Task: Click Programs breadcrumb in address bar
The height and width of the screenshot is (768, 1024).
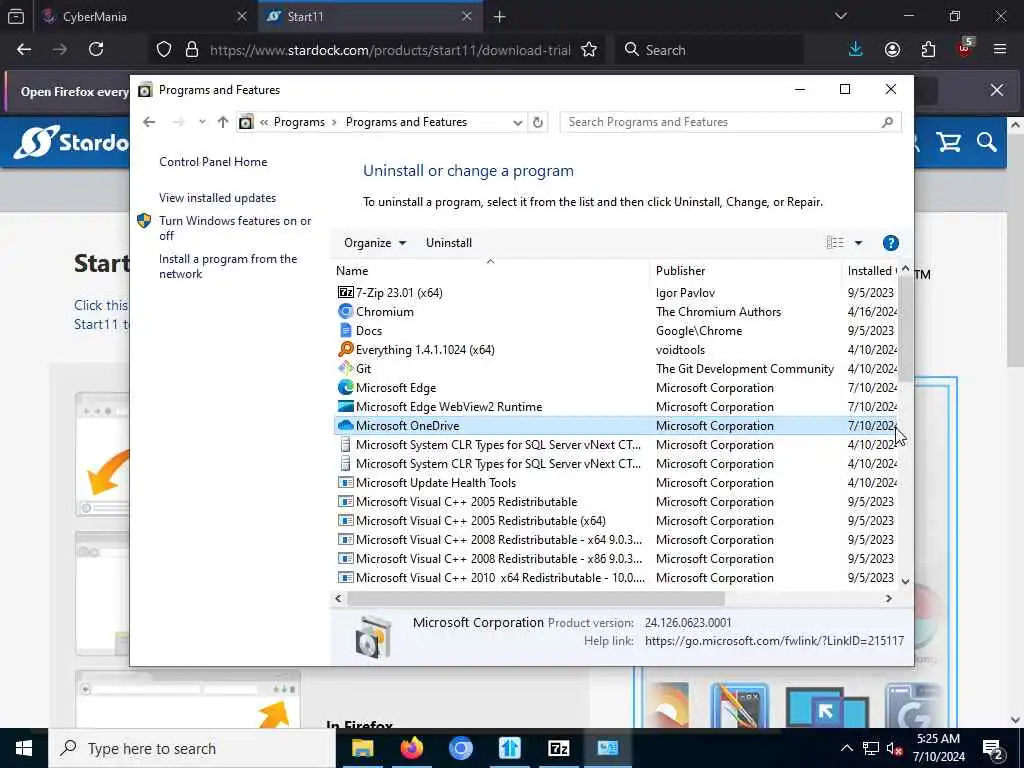Action: point(299,122)
